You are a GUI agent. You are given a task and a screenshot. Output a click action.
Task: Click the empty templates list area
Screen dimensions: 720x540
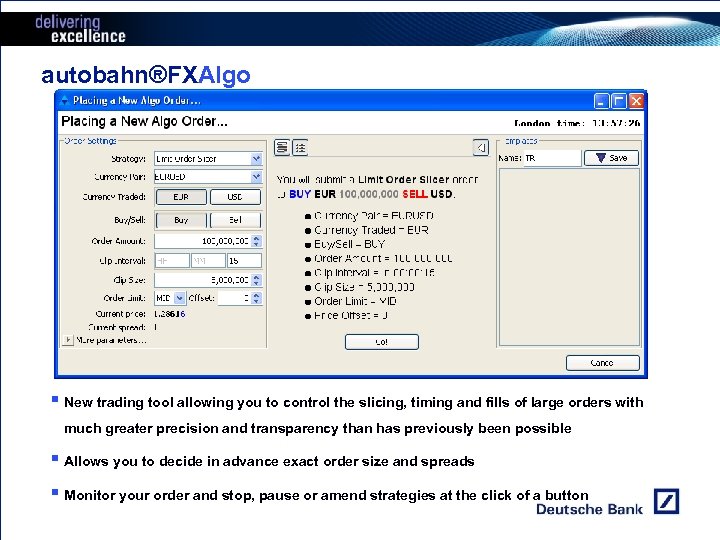click(x=569, y=257)
